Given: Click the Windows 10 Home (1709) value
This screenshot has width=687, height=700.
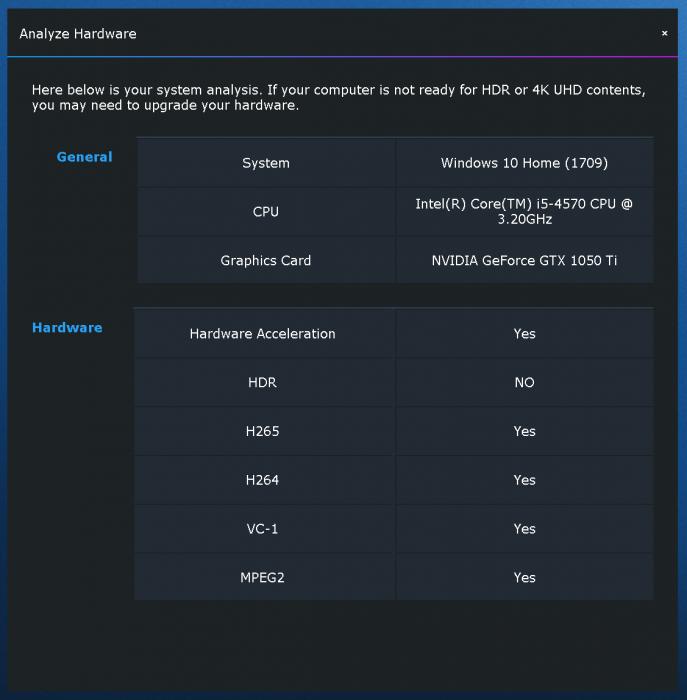Looking at the screenshot, I should click(524, 163).
